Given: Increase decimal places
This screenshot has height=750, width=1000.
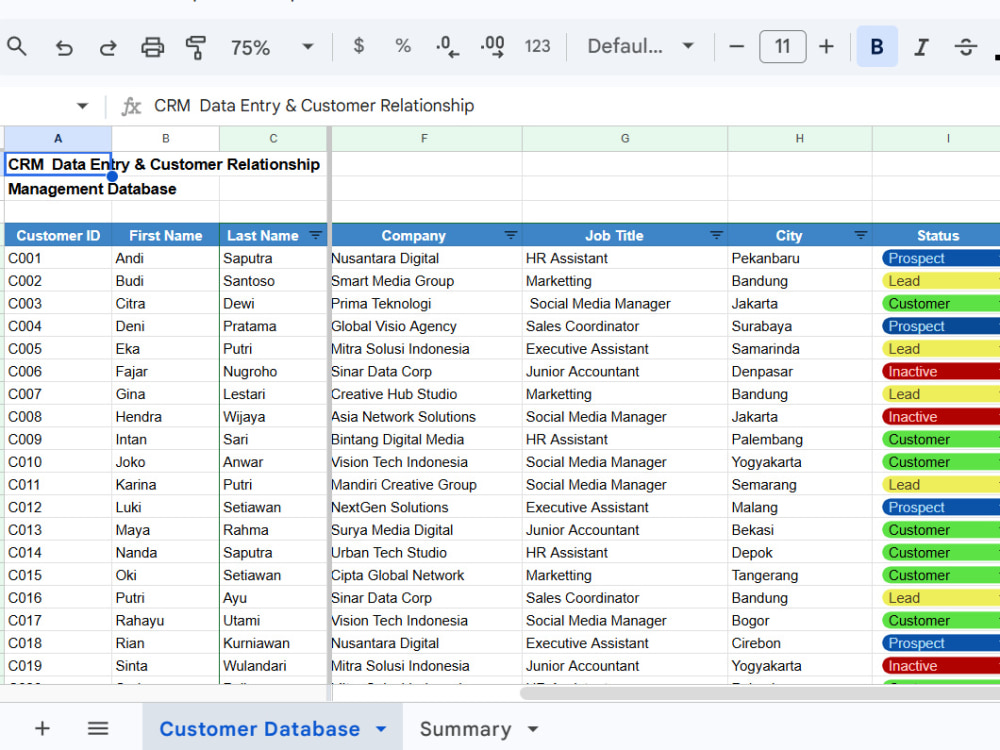Looking at the screenshot, I should click(492, 46).
